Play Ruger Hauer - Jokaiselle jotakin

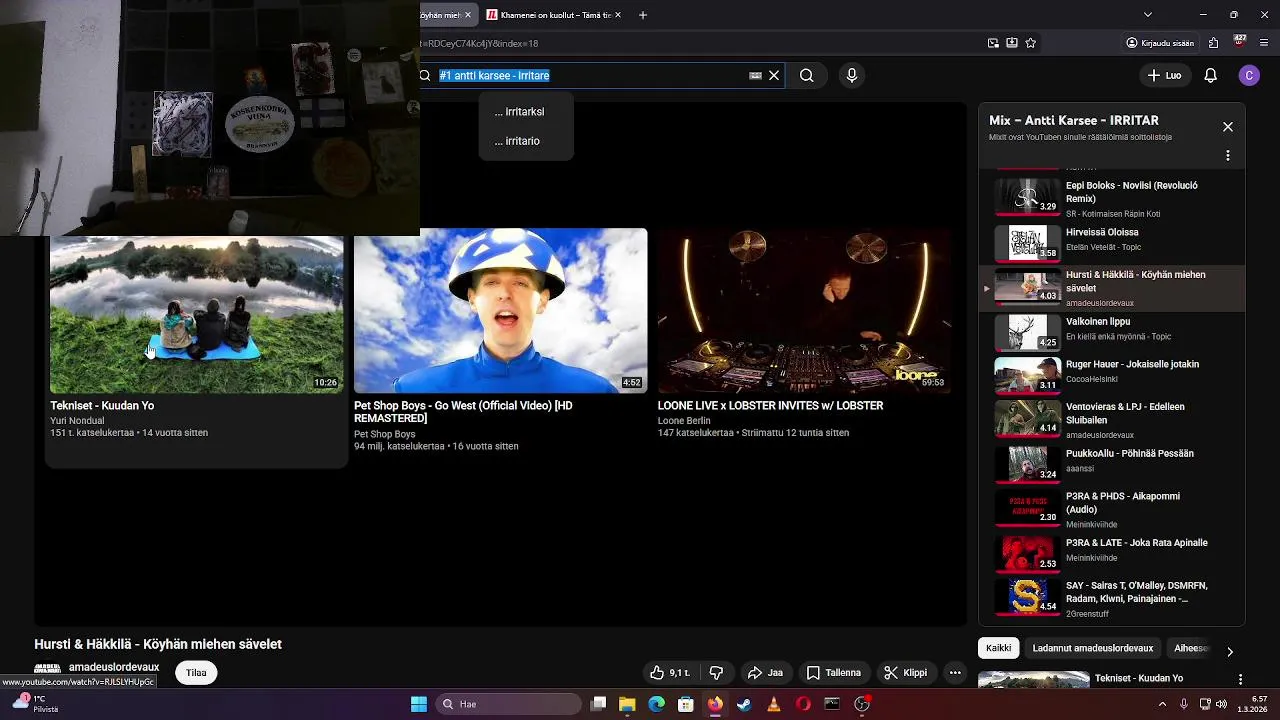[1110, 374]
